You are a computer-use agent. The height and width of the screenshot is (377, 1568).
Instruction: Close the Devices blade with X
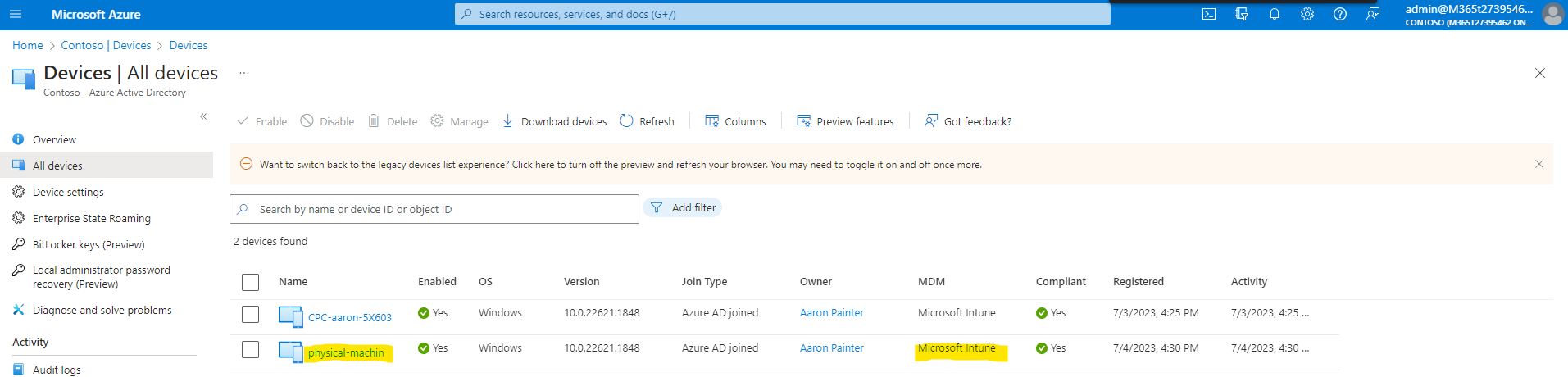click(1540, 73)
